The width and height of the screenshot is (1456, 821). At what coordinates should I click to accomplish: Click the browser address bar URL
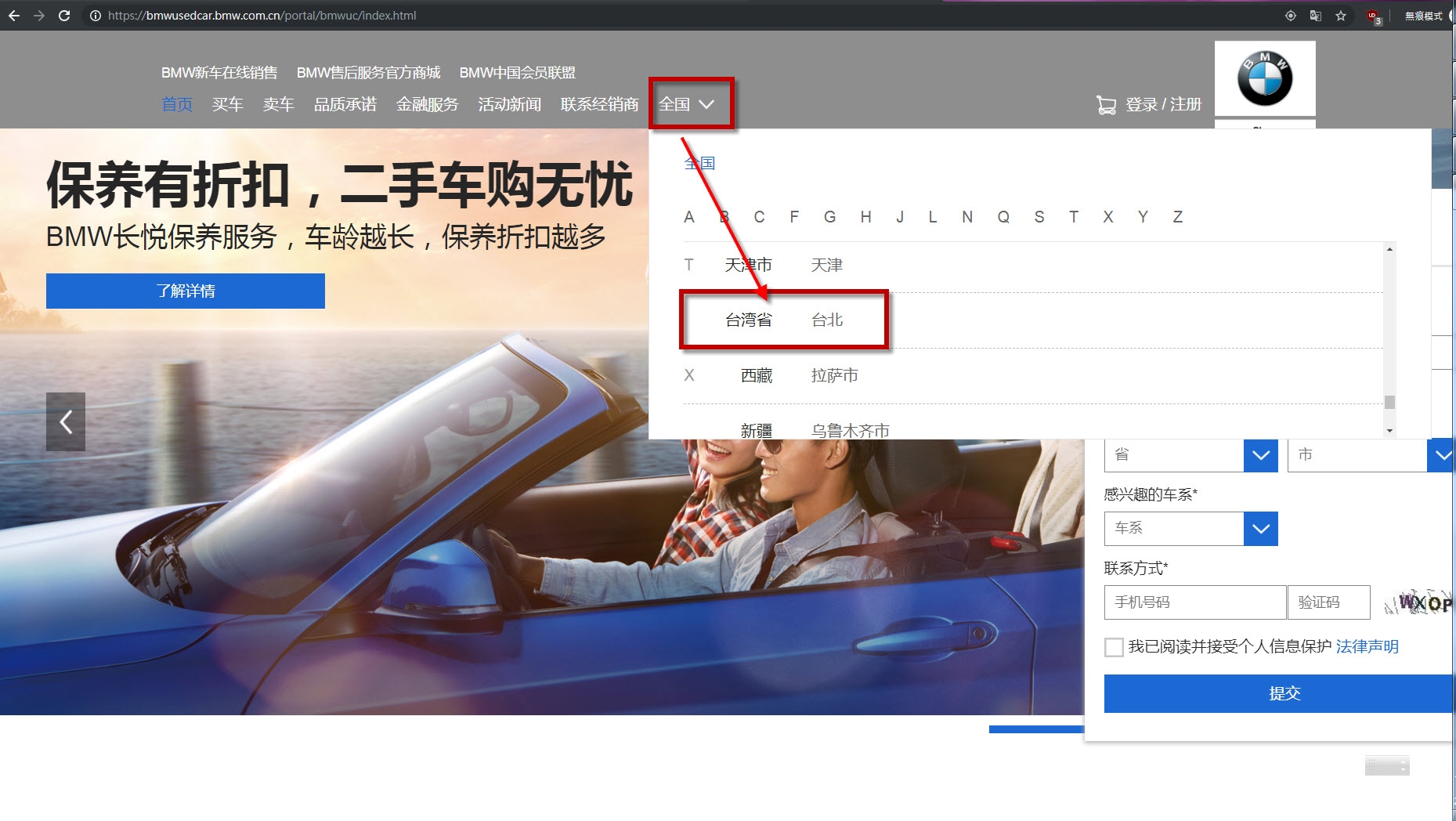(x=262, y=16)
